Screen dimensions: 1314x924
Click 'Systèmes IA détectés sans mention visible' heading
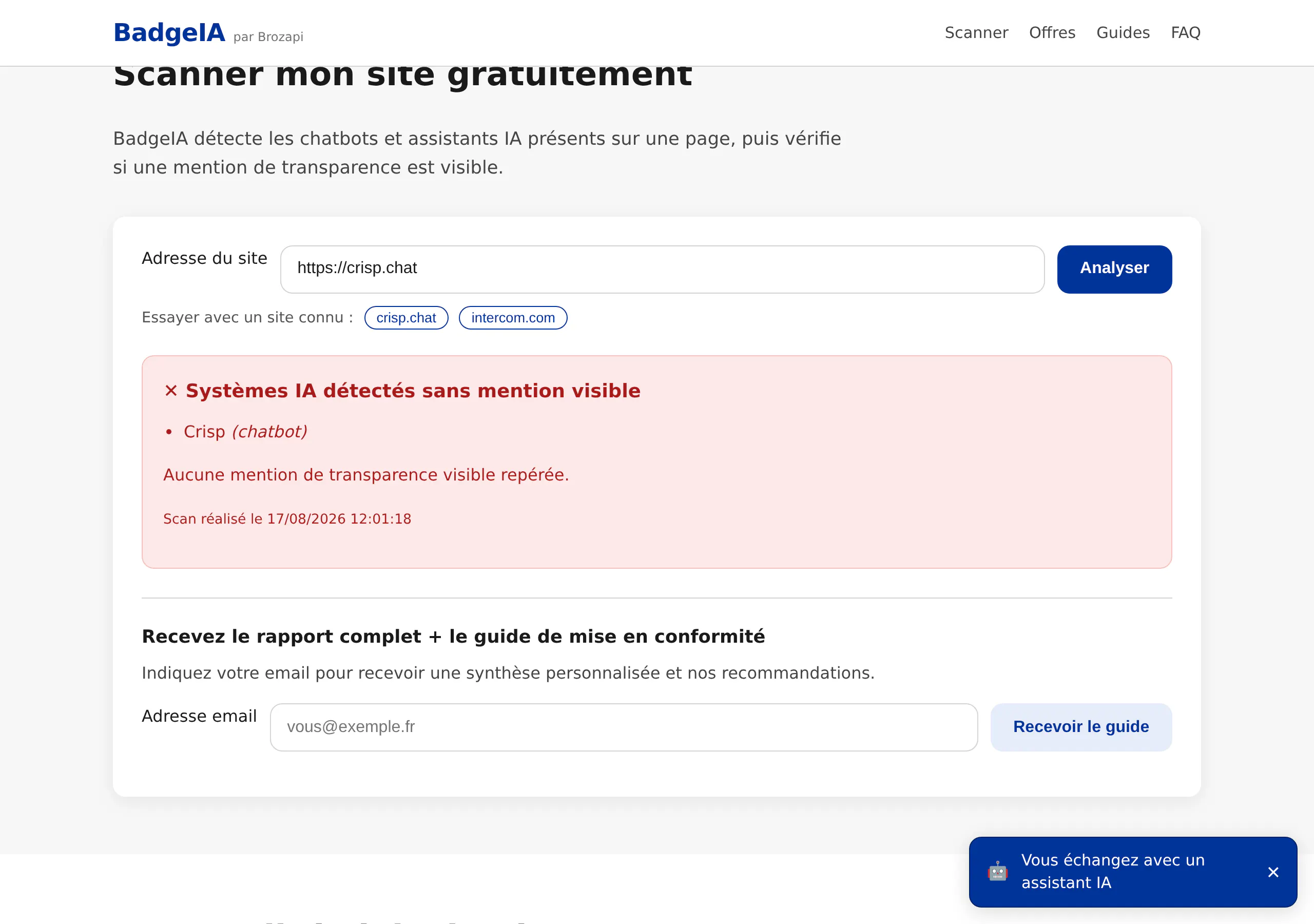pos(413,391)
